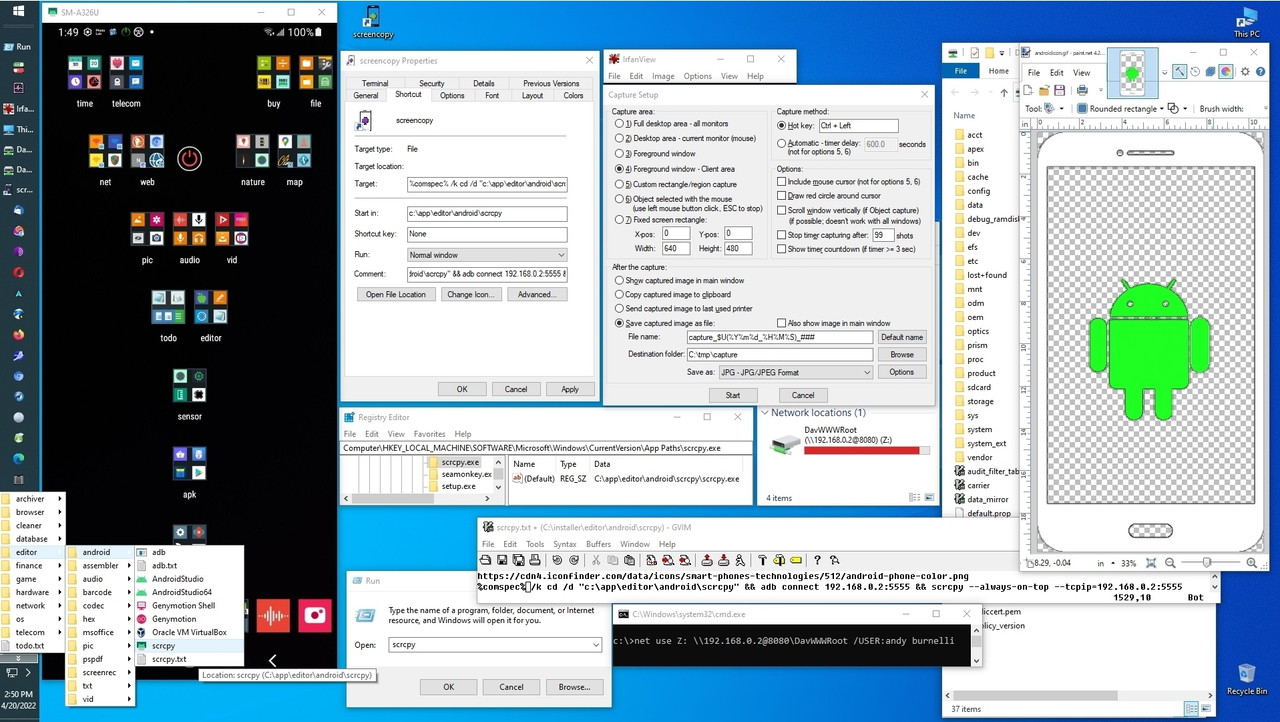Click Apply in screencopy Properties
This screenshot has width=1280, height=722.
point(570,389)
